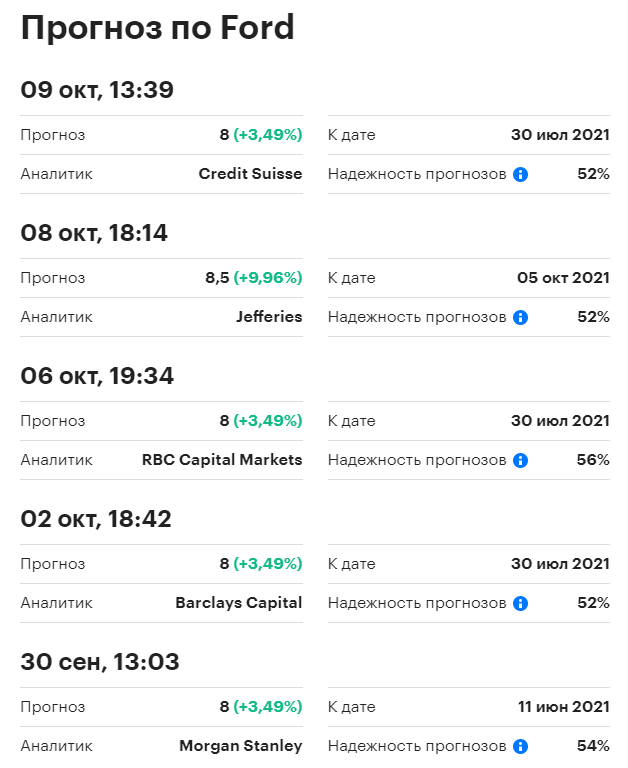The width and height of the screenshot is (628, 768).
Task: Click info icon in Morgan Stanley forecast
Action: point(520,746)
